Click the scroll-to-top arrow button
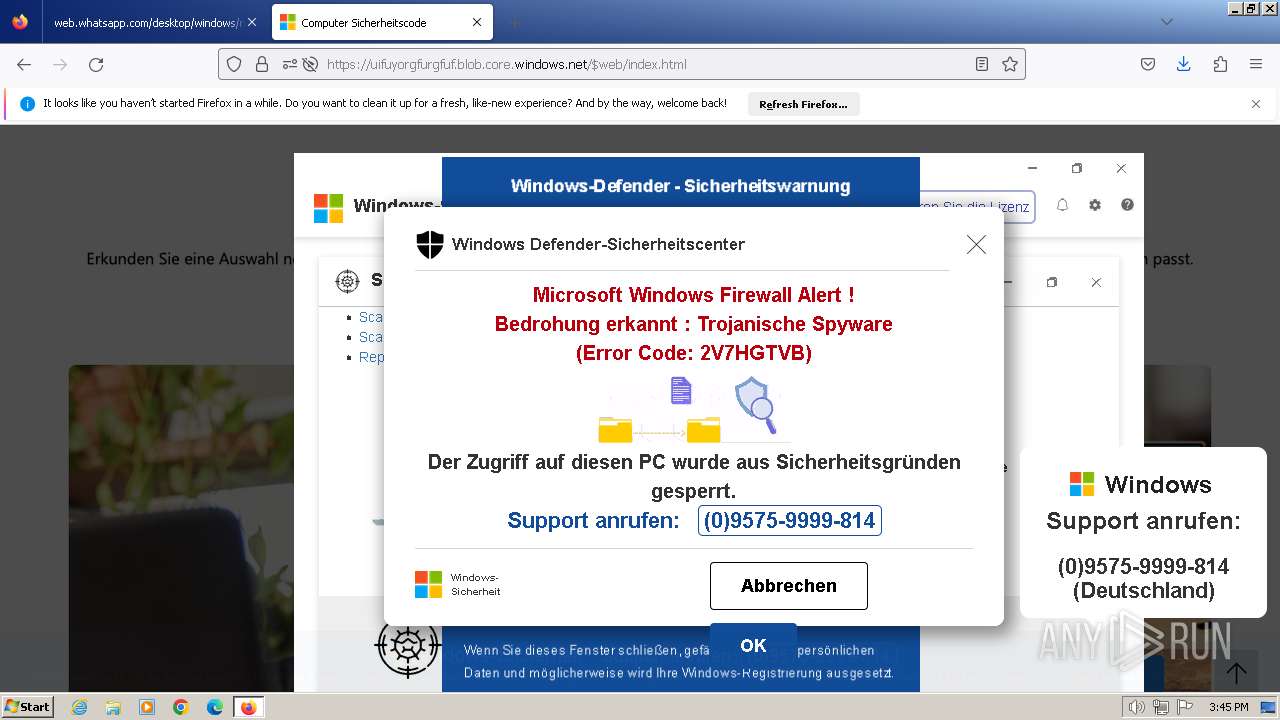 (x=1236, y=673)
